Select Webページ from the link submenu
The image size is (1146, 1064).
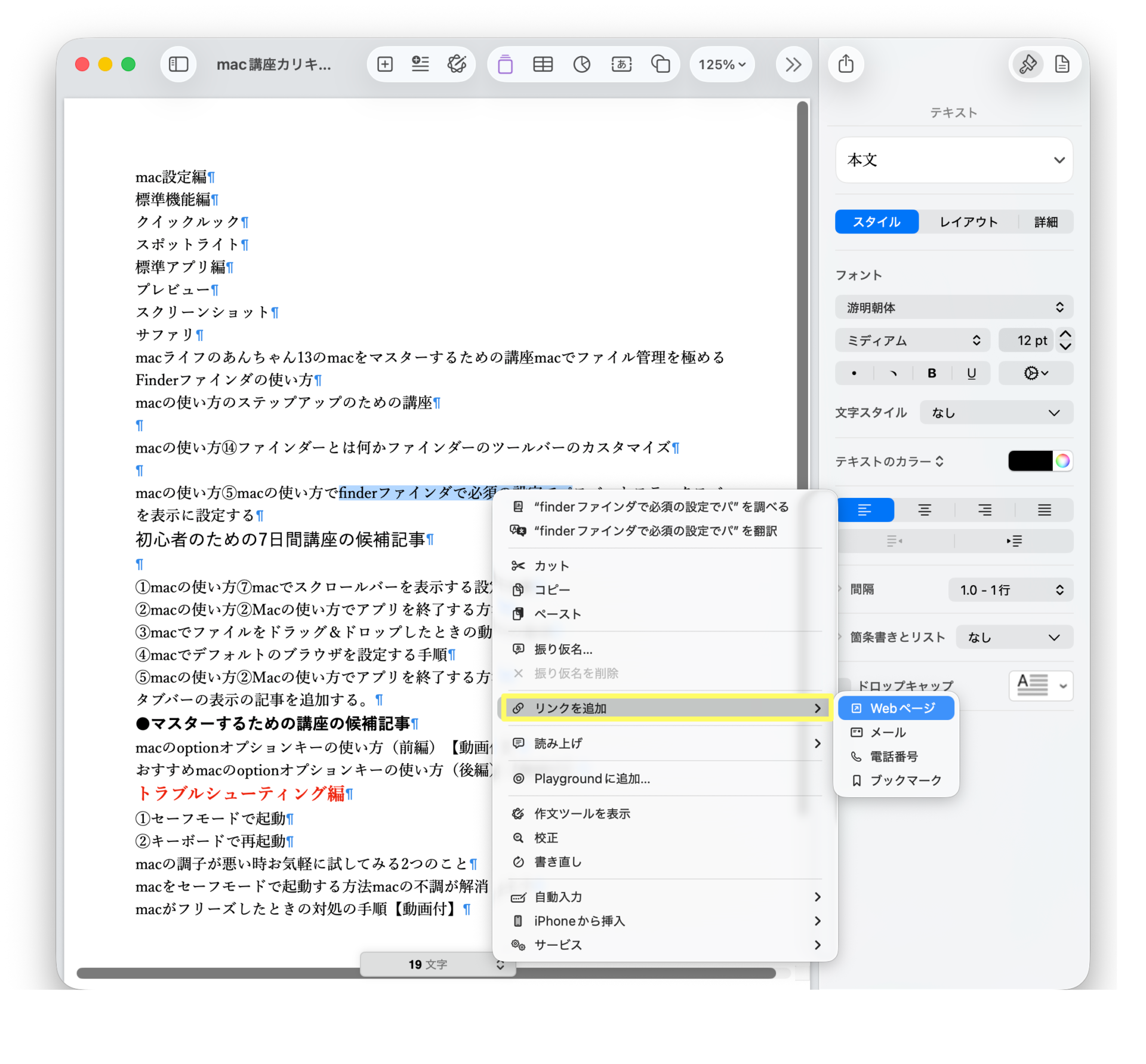(896, 708)
